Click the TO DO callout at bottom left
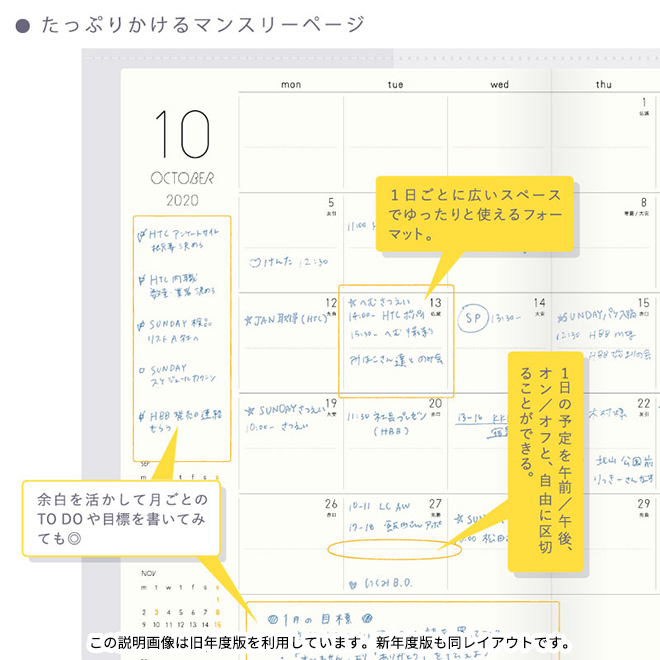The height and width of the screenshot is (660, 660). tap(122, 518)
